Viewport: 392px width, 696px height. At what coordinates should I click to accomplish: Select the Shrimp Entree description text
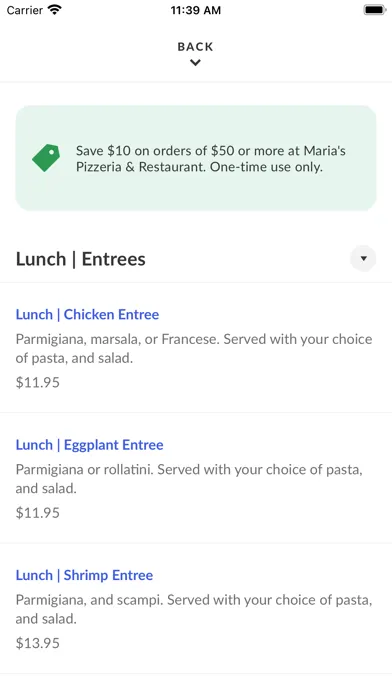point(194,609)
